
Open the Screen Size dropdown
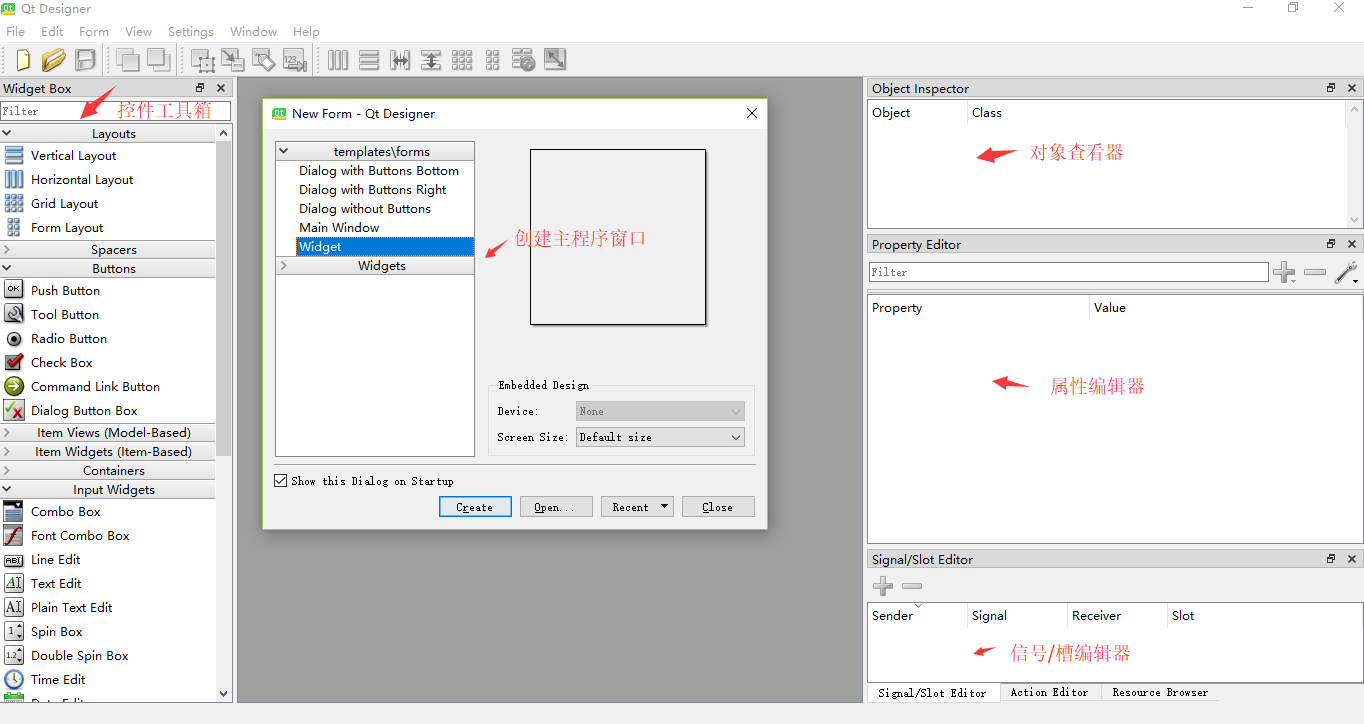pyautogui.click(x=660, y=437)
